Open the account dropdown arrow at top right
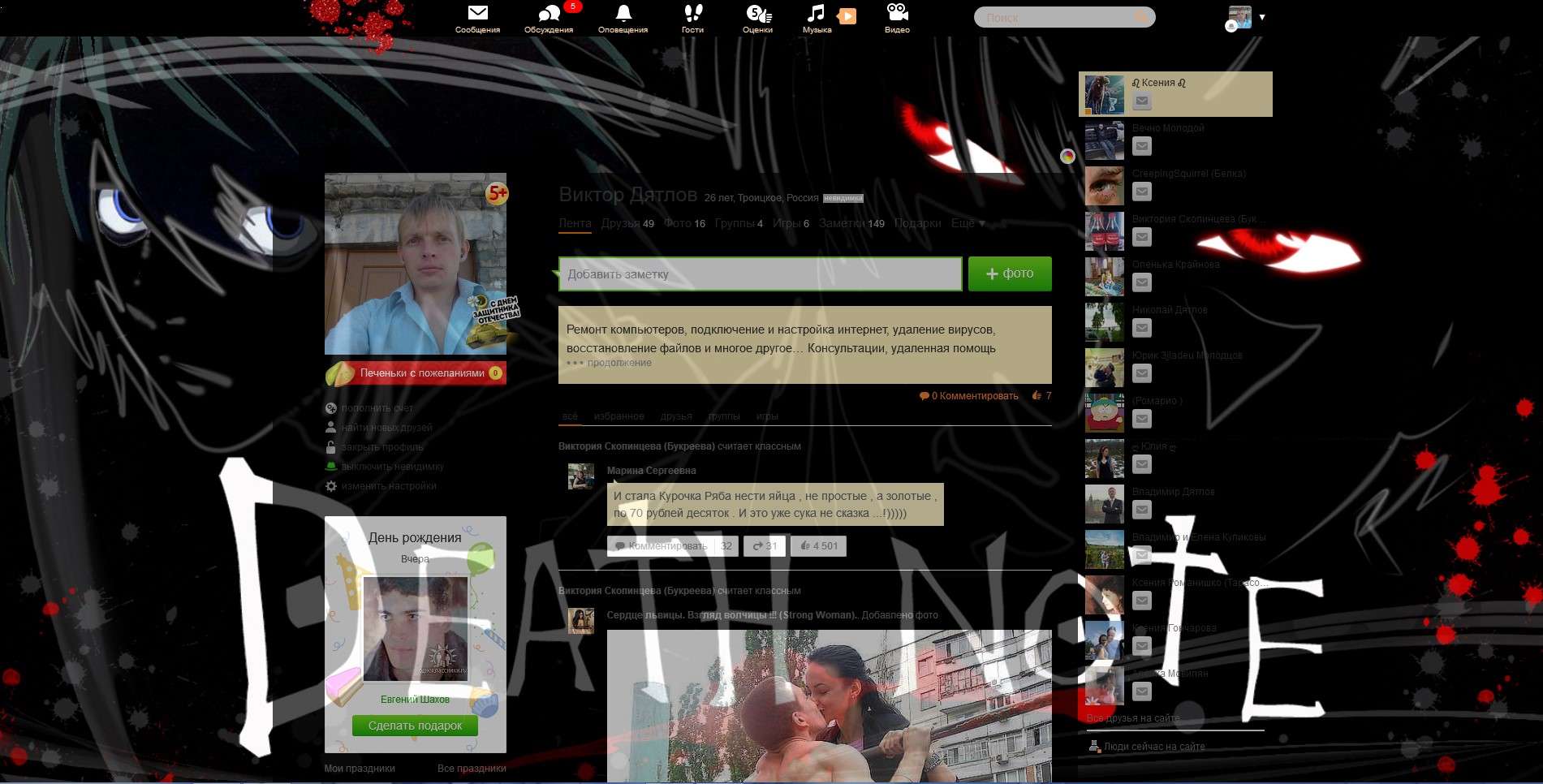This screenshot has height=784, width=1543. coord(1262,16)
